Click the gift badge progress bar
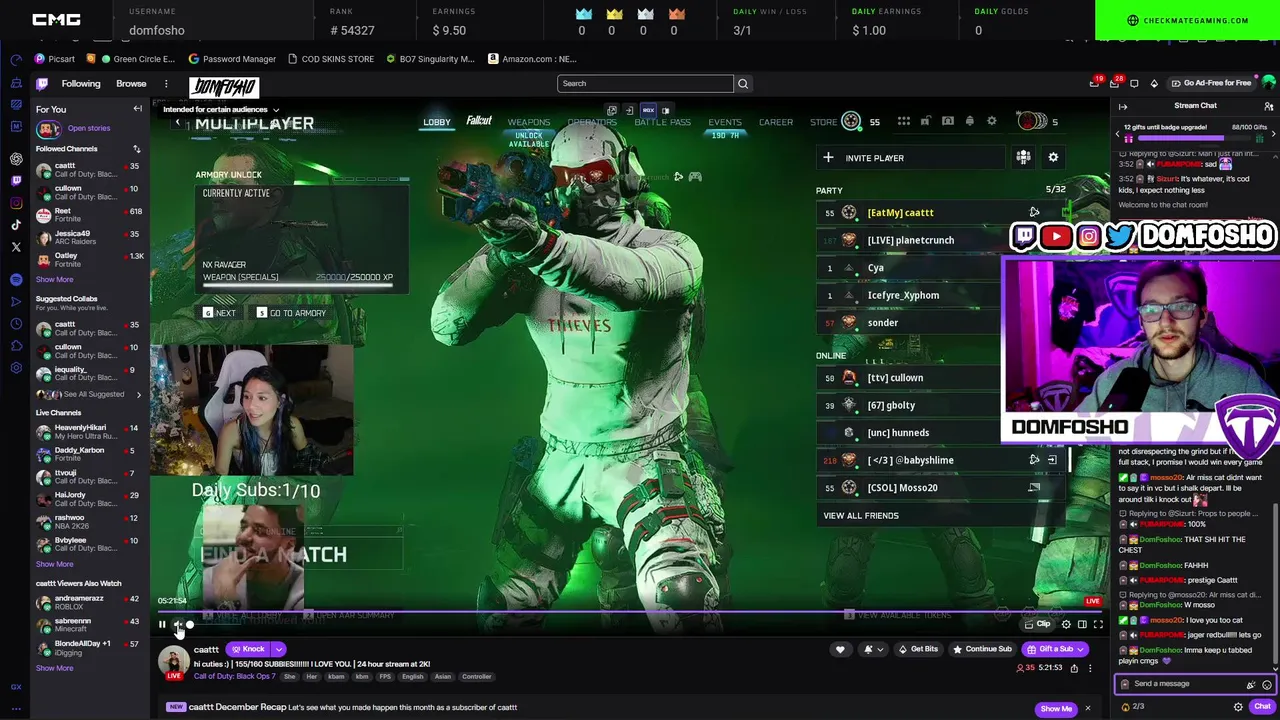Screen dimensions: 1280x720 click(1195, 138)
